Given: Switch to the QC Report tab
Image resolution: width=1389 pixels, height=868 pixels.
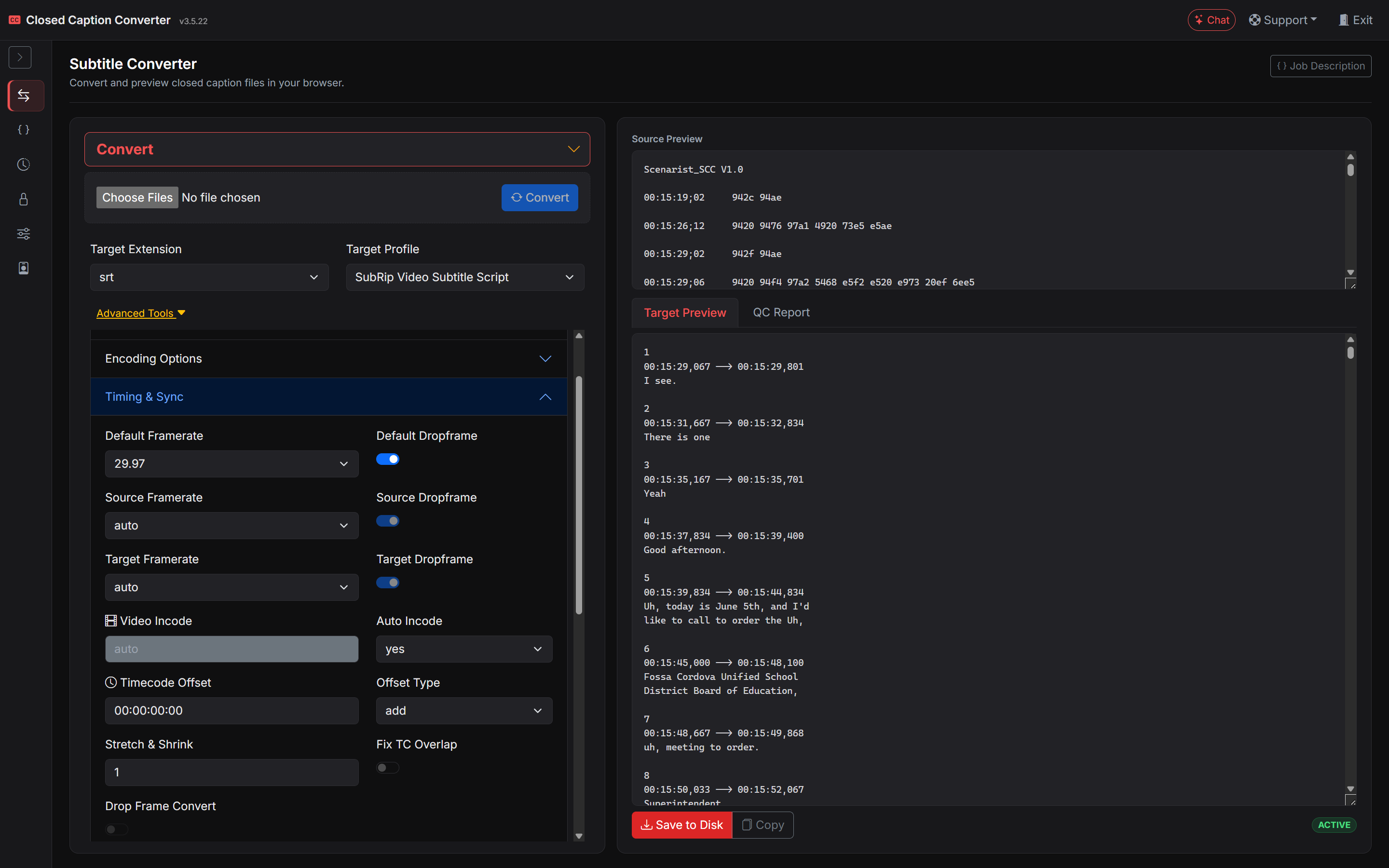Looking at the screenshot, I should [781, 313].
